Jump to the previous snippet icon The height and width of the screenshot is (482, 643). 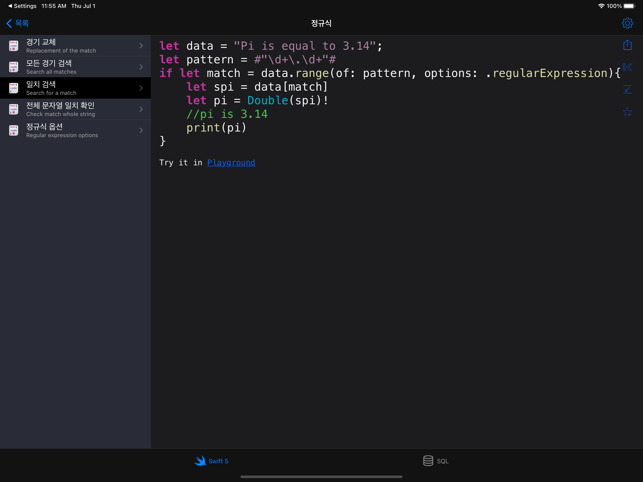tap(627, 67)
